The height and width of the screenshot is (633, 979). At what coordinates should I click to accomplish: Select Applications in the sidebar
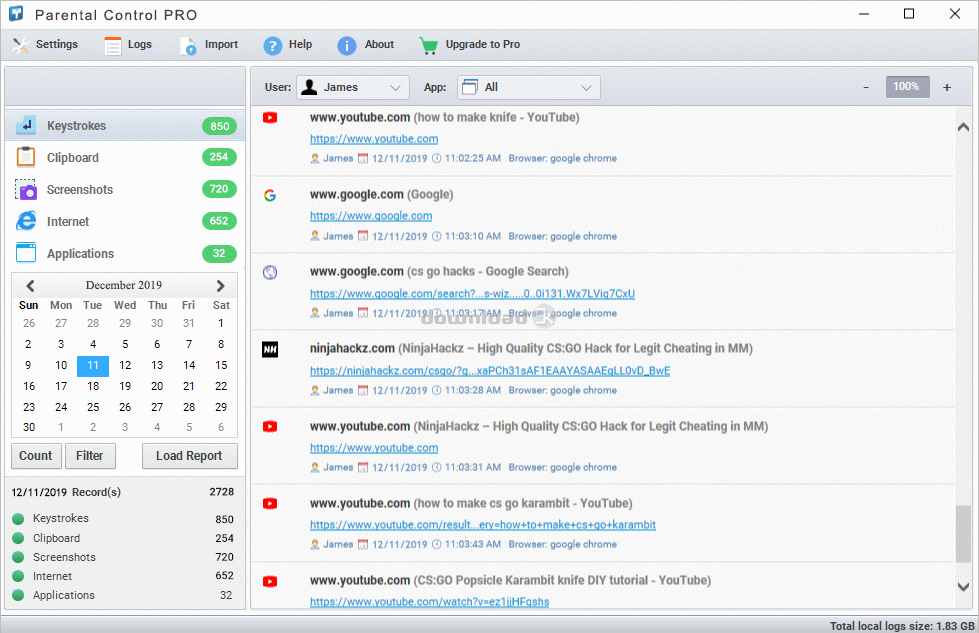pyautogui.click(x=125, y=253)
